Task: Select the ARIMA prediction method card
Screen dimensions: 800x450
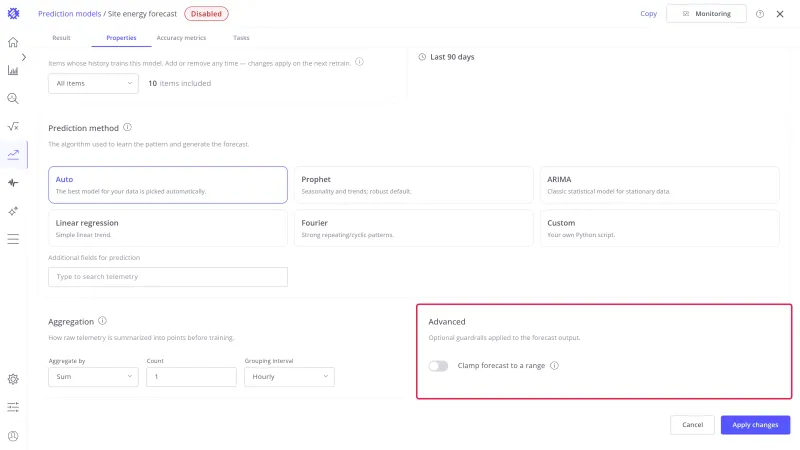Action: coord(660,185)
